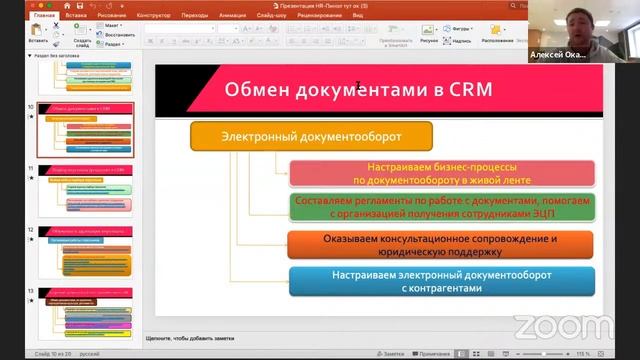Open the Вставить paste dropdown arrow
The image size is (640, 360).
[x=46, y=29]
